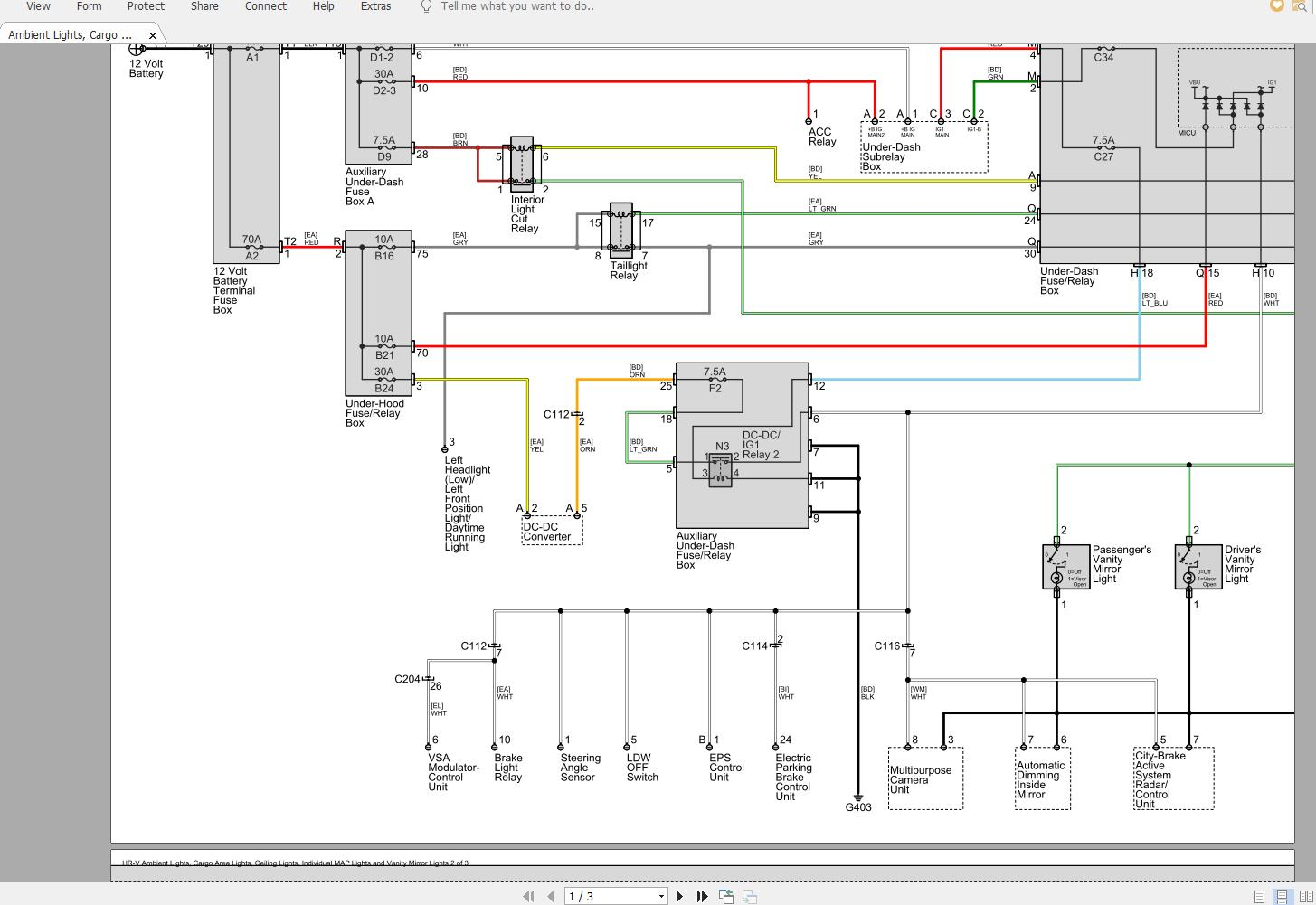This screenshot has width=1316, height=905.
Task: Jump to the last page
Action: coord(702,896)
